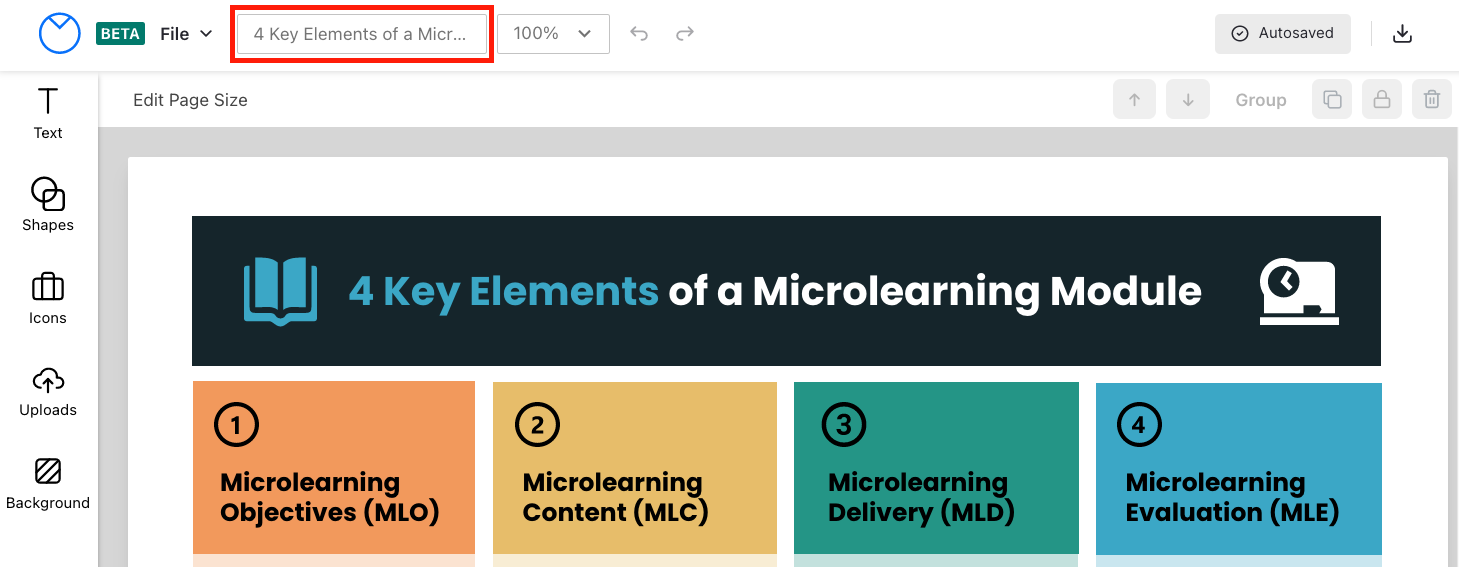
Task: Open the Background settings panel
Action: point(48,482)
